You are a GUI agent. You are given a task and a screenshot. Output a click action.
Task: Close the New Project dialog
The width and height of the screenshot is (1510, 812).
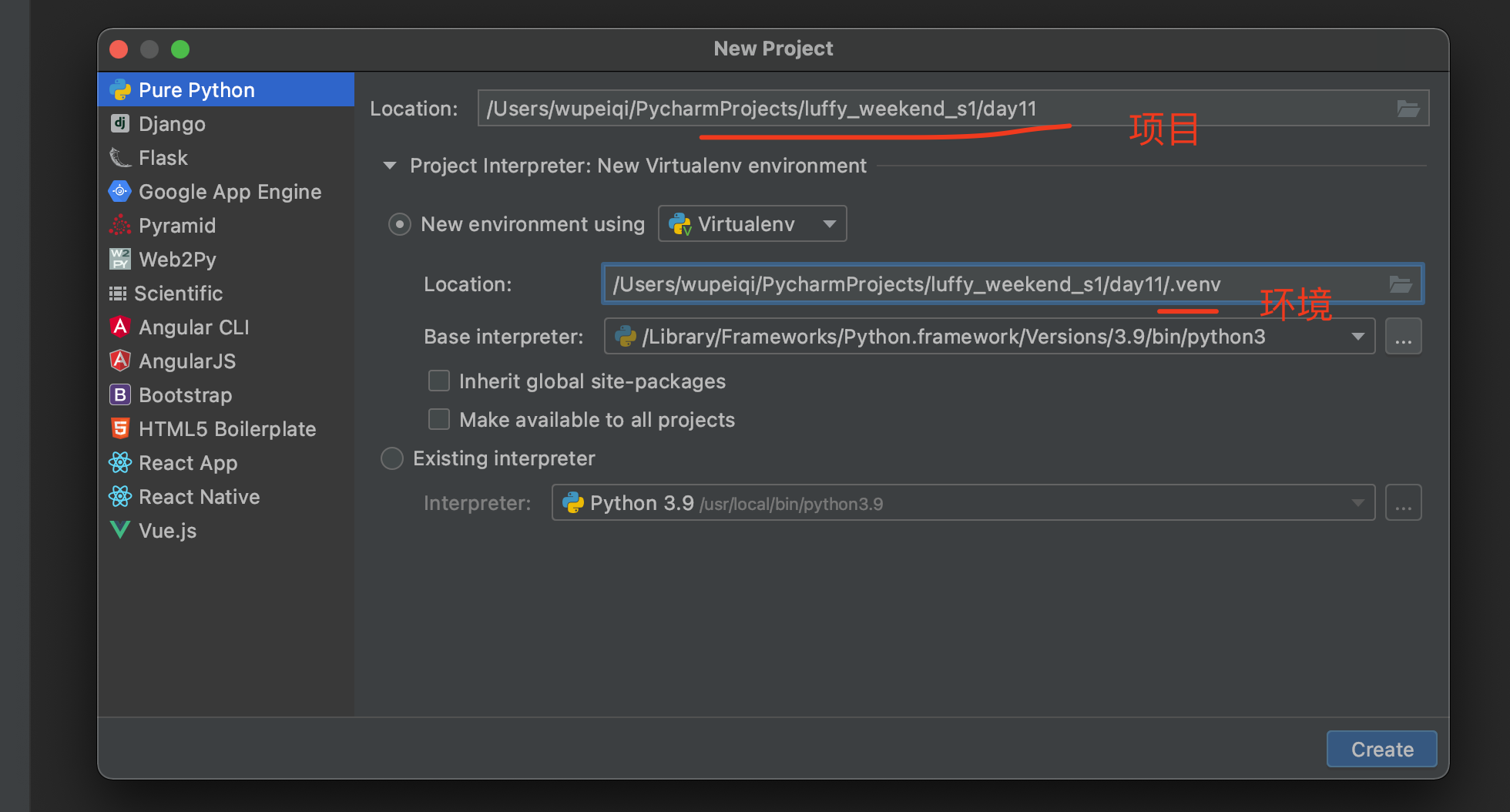tap(119, 49)
